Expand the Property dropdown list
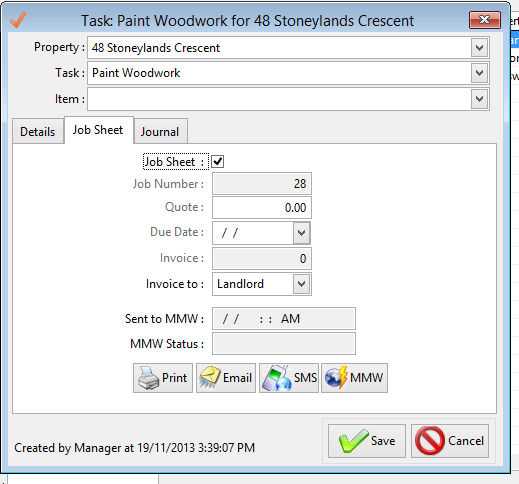 tap(479, 48)
